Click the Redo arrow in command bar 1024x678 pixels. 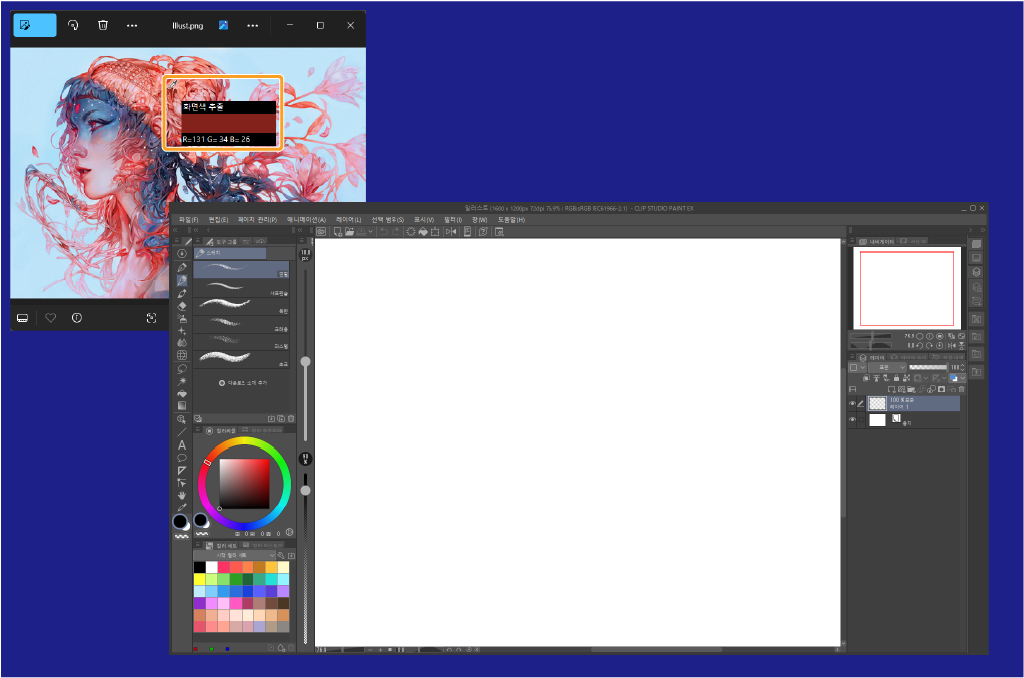coord(396,231)
